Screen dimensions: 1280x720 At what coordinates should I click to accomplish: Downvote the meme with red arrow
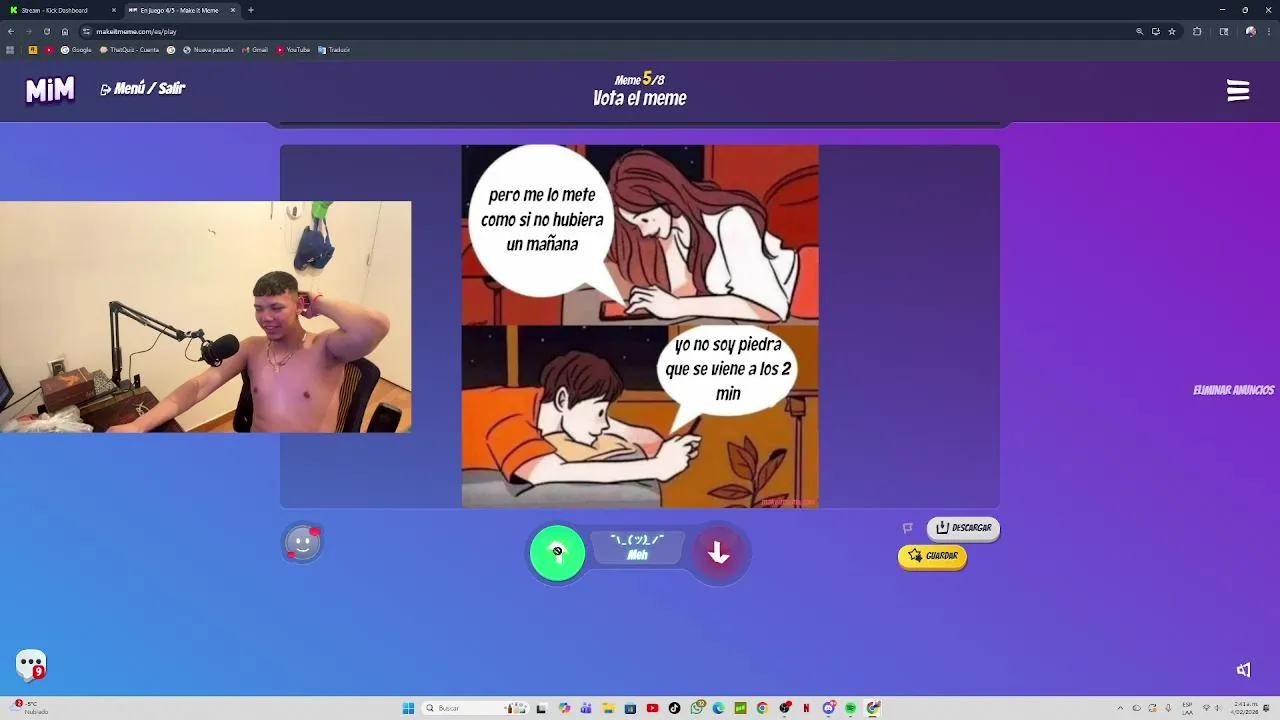[x=718, y=552]
